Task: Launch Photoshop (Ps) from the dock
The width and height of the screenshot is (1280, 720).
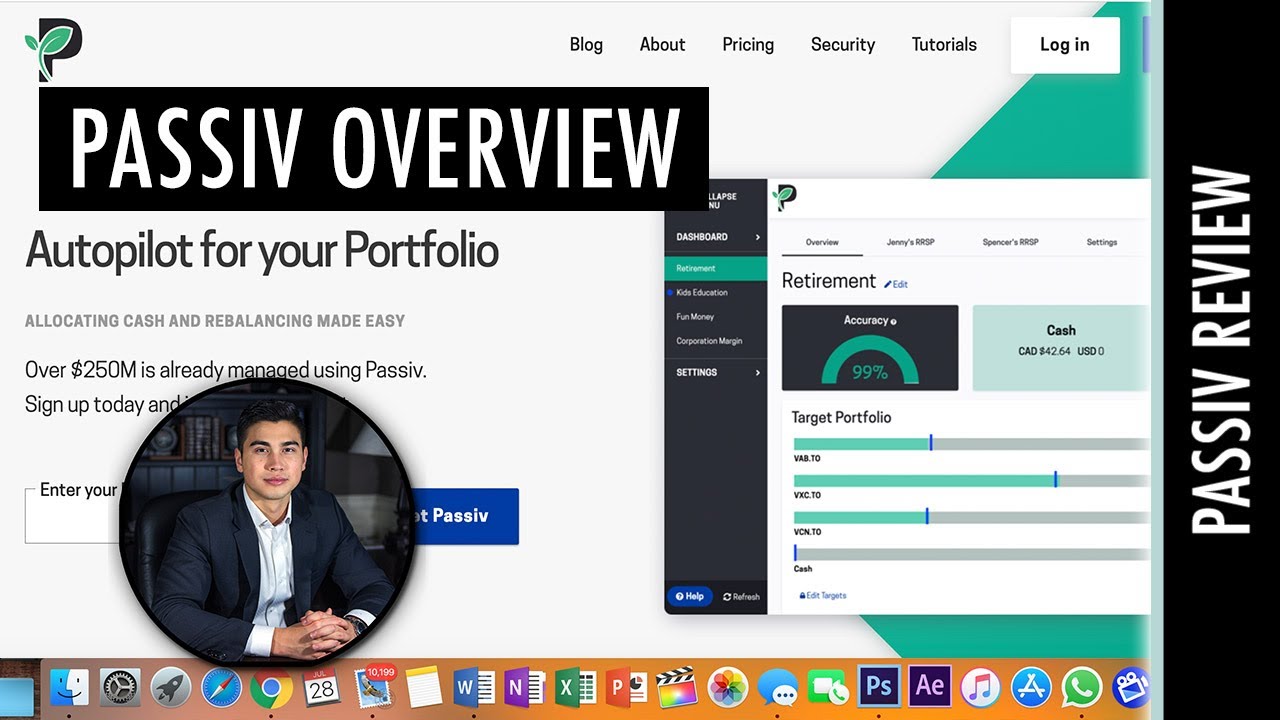Action: pos(879,686)
